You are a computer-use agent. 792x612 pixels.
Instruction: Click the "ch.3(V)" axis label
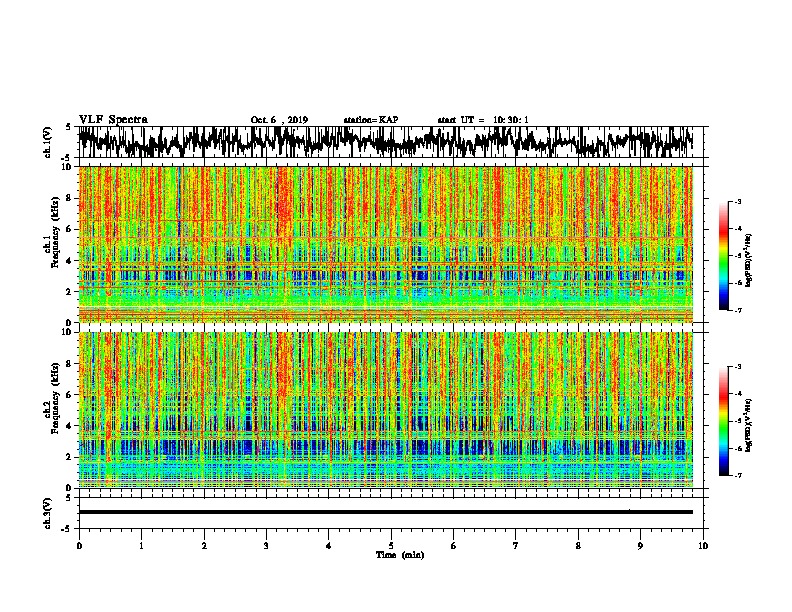[x=47, y=513]
